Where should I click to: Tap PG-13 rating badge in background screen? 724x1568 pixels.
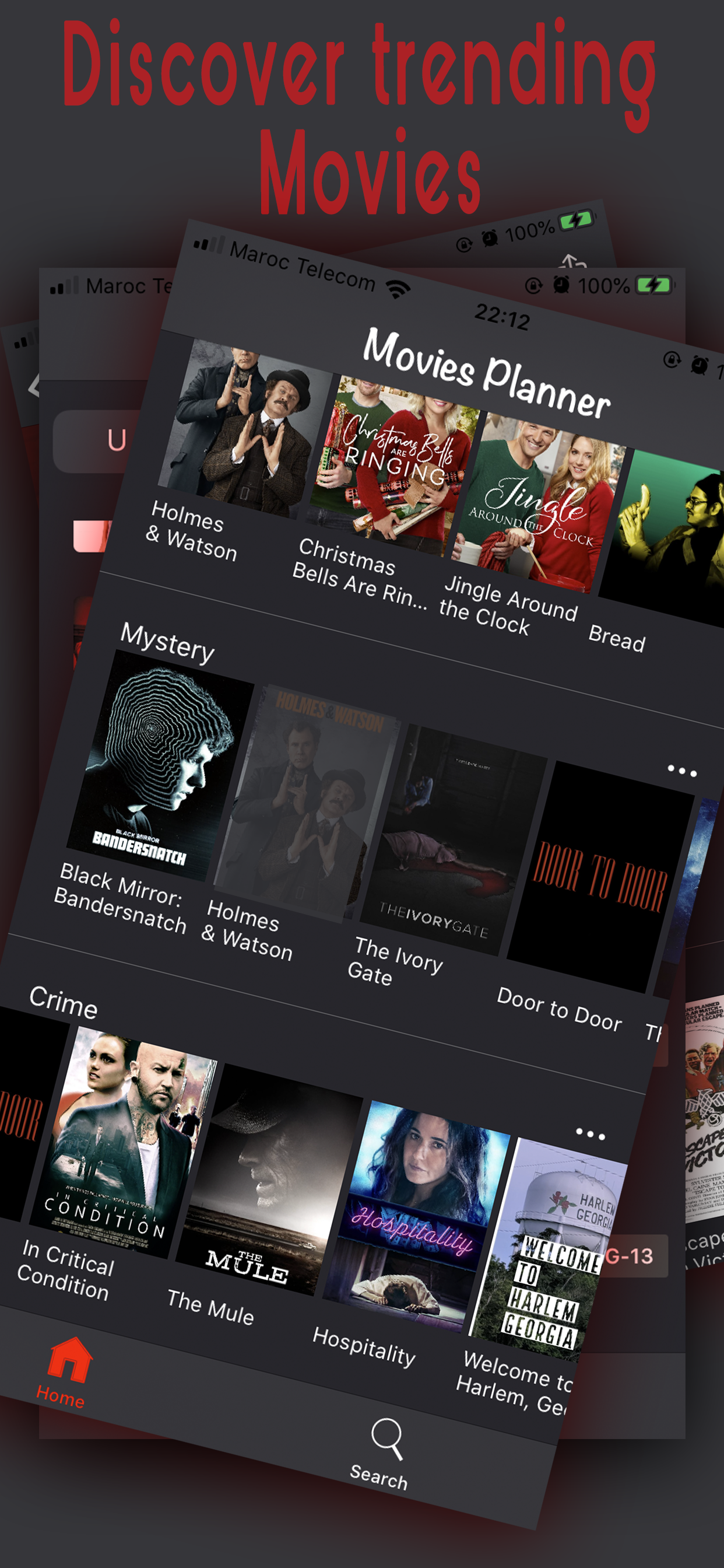pyautogui.click(x=636, y=1256)
